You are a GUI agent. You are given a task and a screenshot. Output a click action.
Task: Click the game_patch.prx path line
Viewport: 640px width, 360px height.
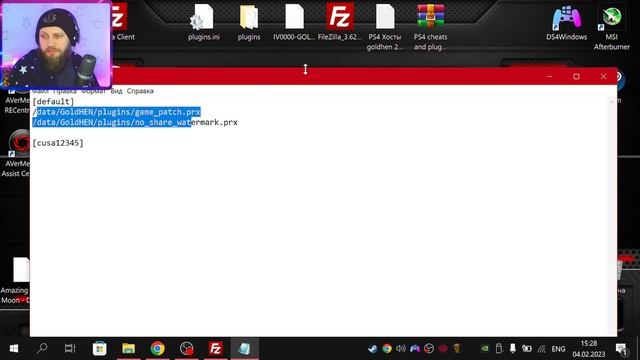116,112
